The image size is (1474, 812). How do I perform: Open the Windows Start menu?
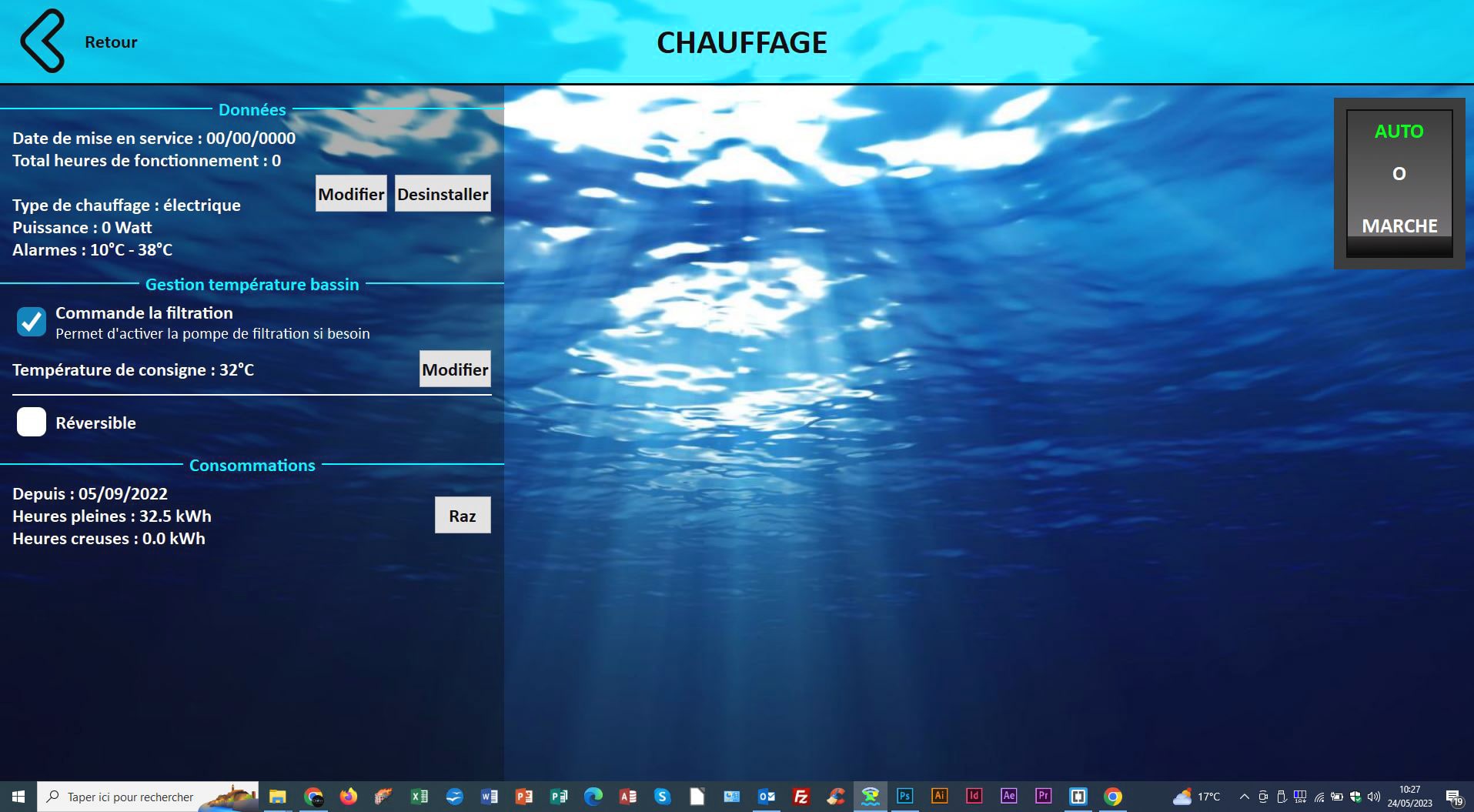[x=18, y=797]
